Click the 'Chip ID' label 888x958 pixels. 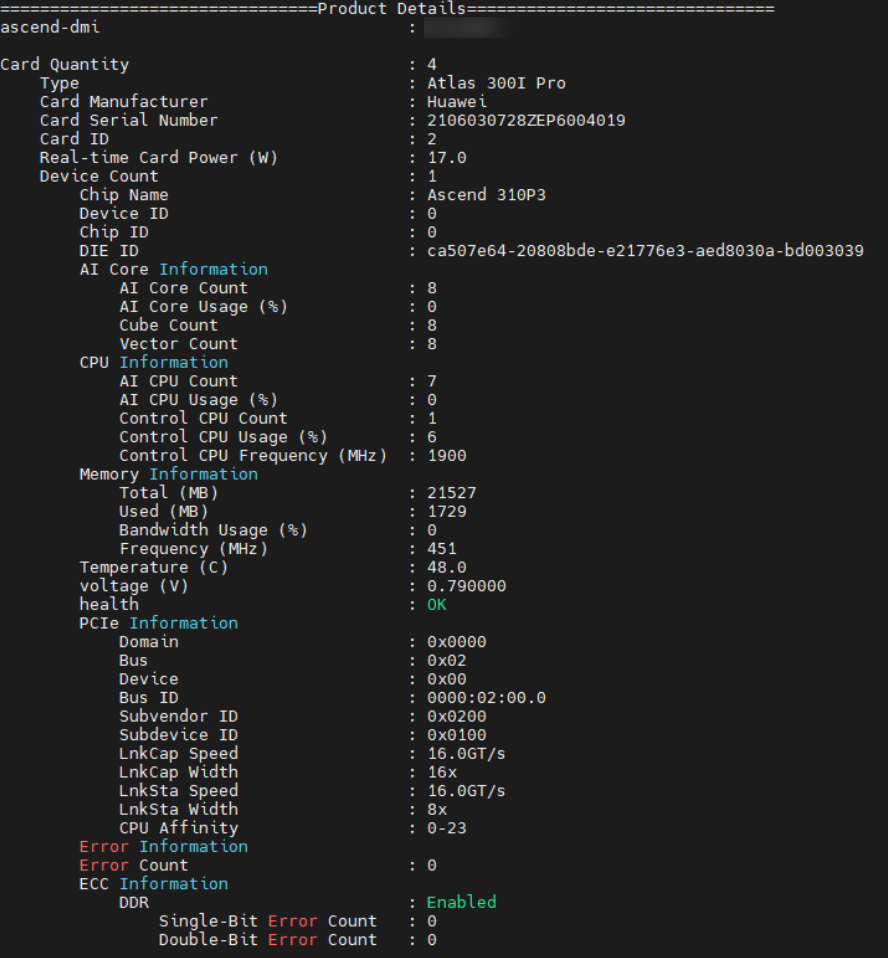[114, 232]
